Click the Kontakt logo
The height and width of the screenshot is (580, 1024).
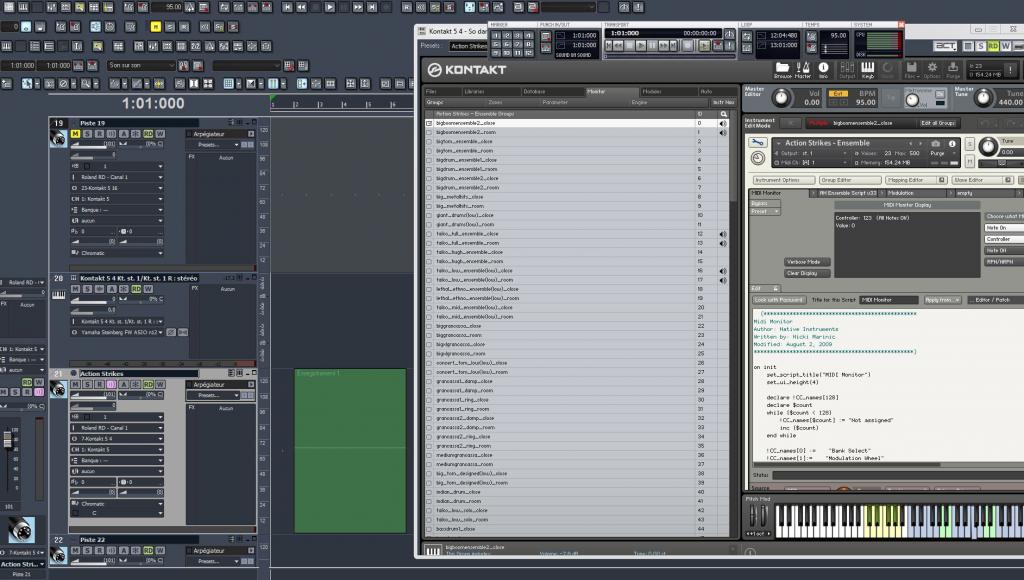[x=467, y=69]
